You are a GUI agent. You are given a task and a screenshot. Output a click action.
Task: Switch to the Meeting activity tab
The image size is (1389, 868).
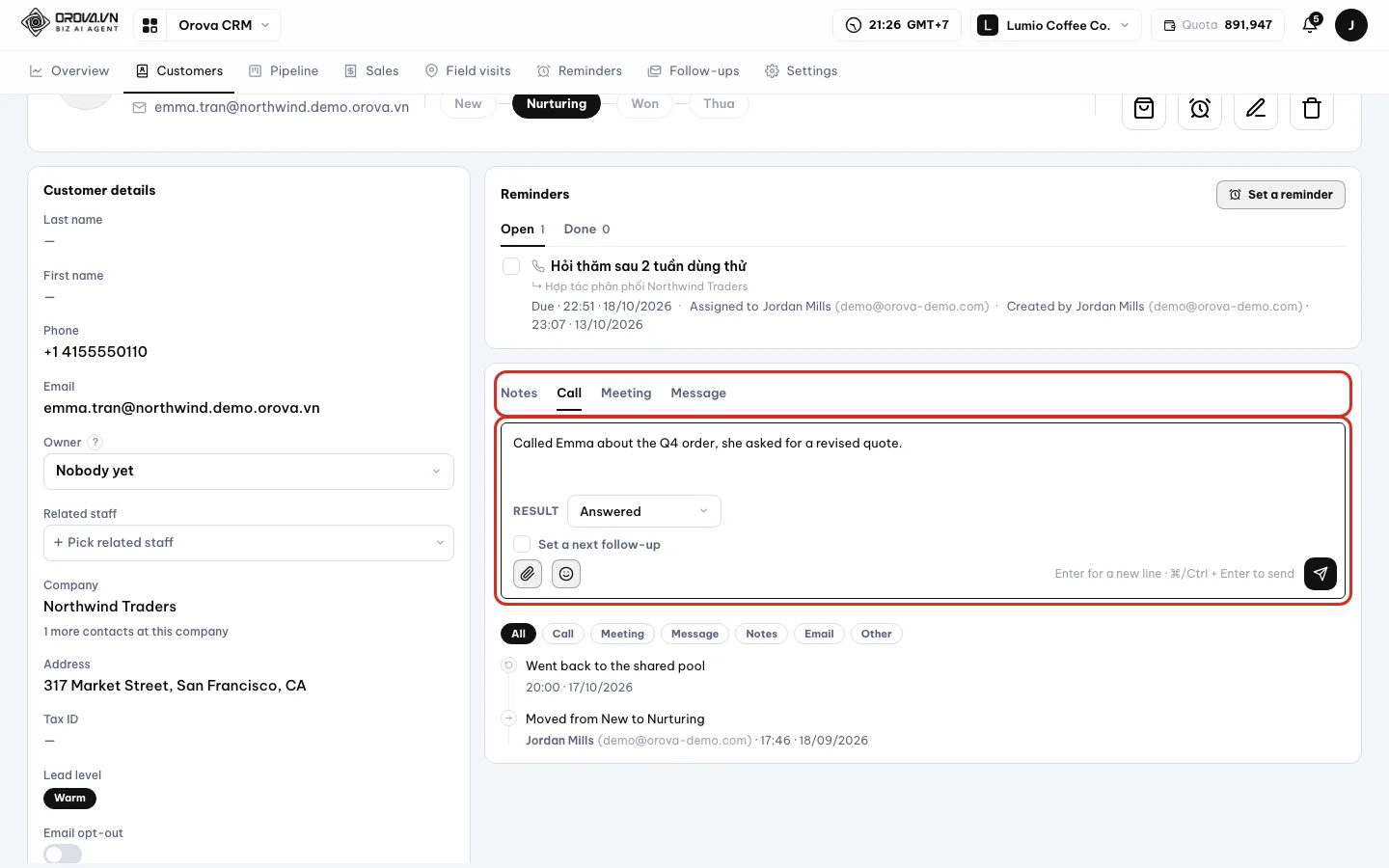(626, 393)
